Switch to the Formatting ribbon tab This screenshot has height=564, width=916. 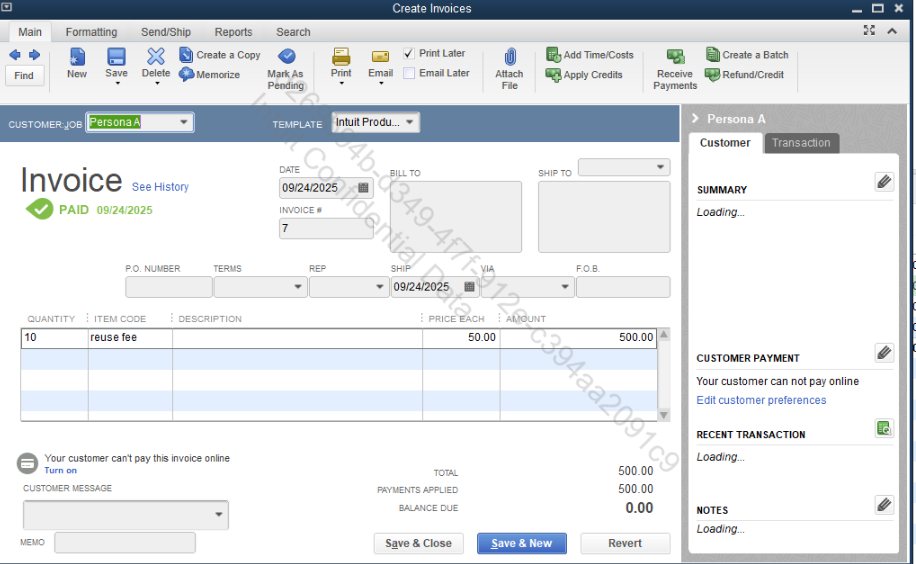(91, 32)
